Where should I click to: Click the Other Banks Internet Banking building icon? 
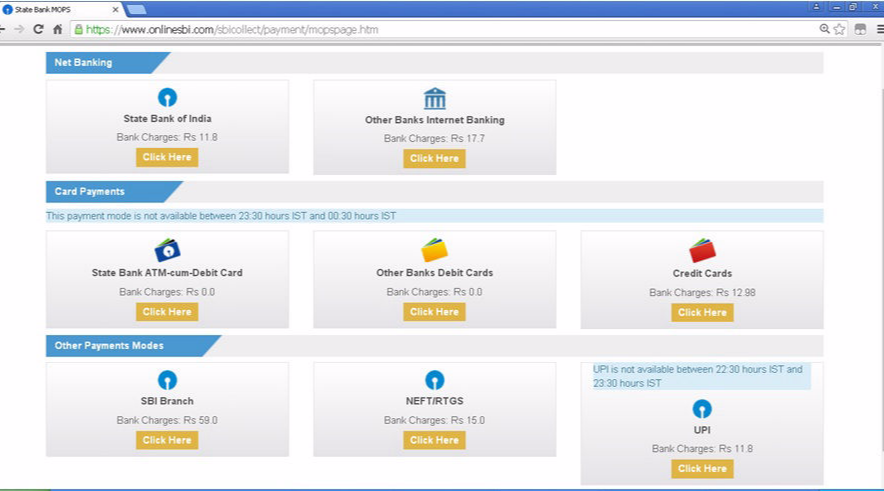pos(434,98)
